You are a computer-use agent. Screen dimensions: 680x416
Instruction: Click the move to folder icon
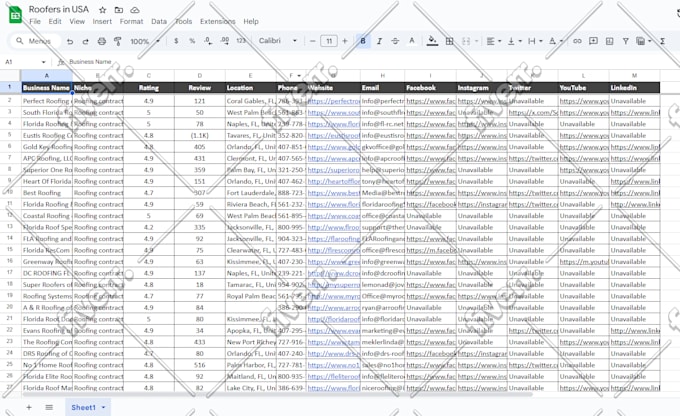(118, 10)
